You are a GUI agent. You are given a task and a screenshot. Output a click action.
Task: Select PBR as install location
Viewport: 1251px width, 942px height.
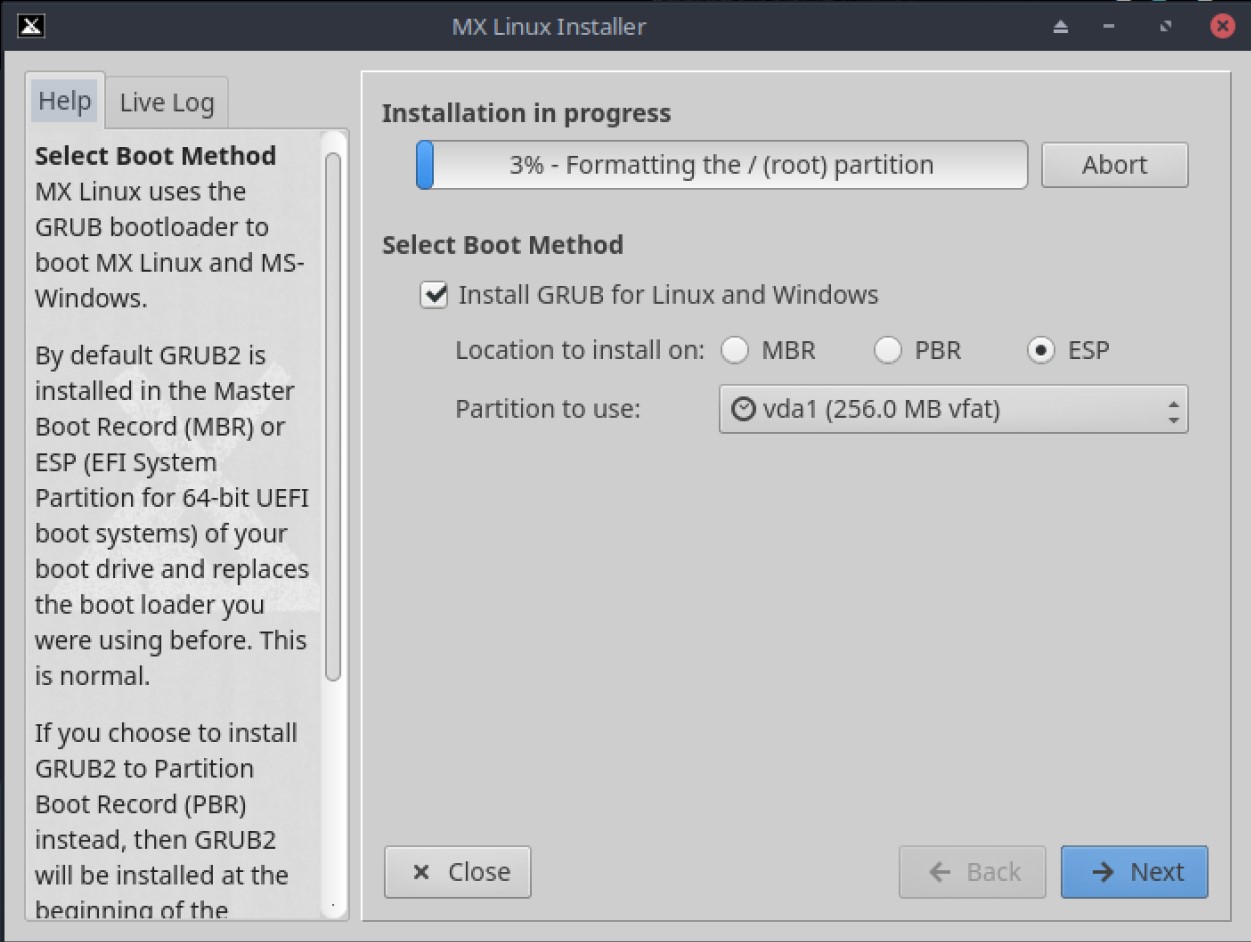pos(888,351)
